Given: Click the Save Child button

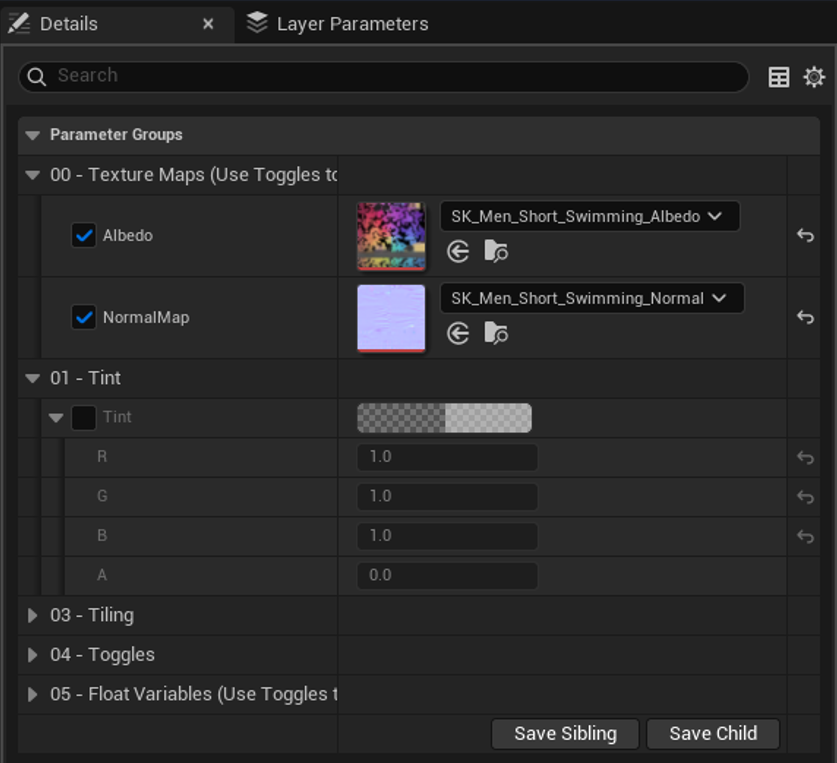Looking at the screenshot, I should pos(713,734).
